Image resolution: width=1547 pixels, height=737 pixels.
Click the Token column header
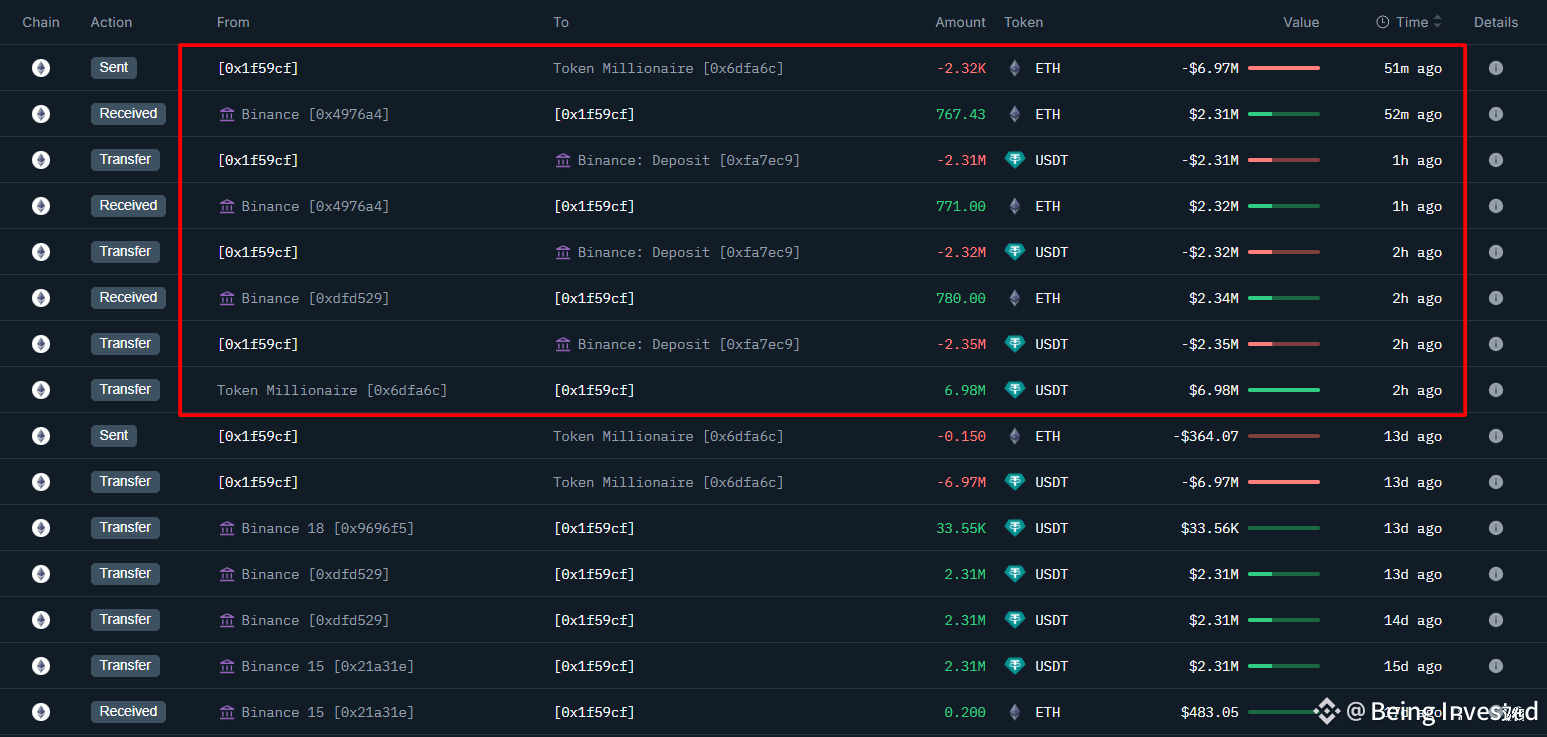pyautogui.click(x=1024, y=22)
